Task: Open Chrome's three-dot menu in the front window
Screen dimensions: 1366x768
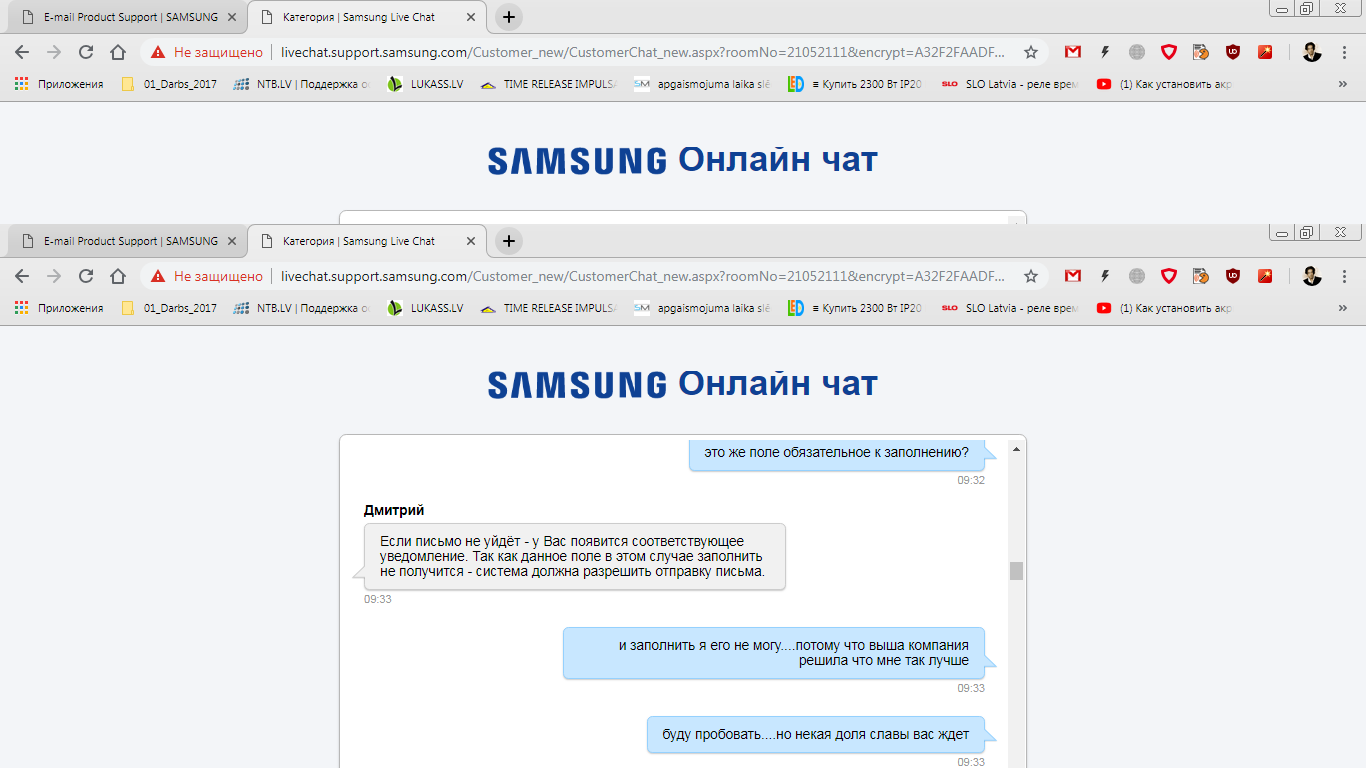Action: click(x=1344, y=276)
